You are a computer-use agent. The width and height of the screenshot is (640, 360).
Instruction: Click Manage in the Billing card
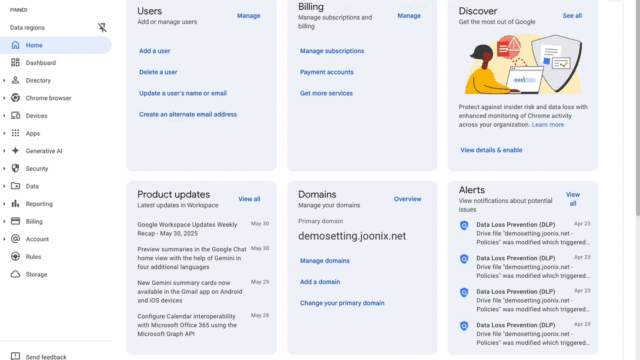[409, 16]
